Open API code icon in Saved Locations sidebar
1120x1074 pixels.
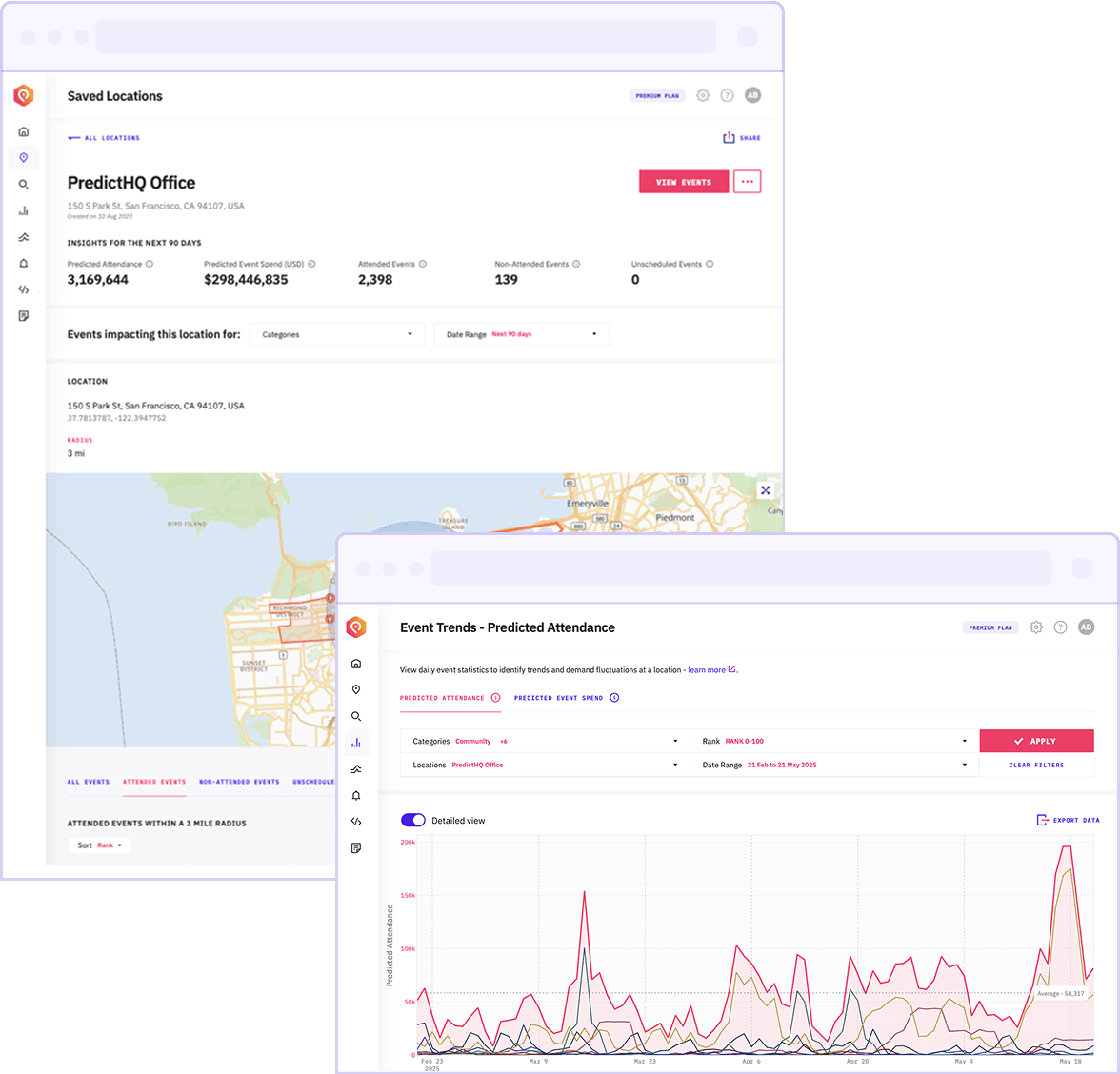click(24, 289)
